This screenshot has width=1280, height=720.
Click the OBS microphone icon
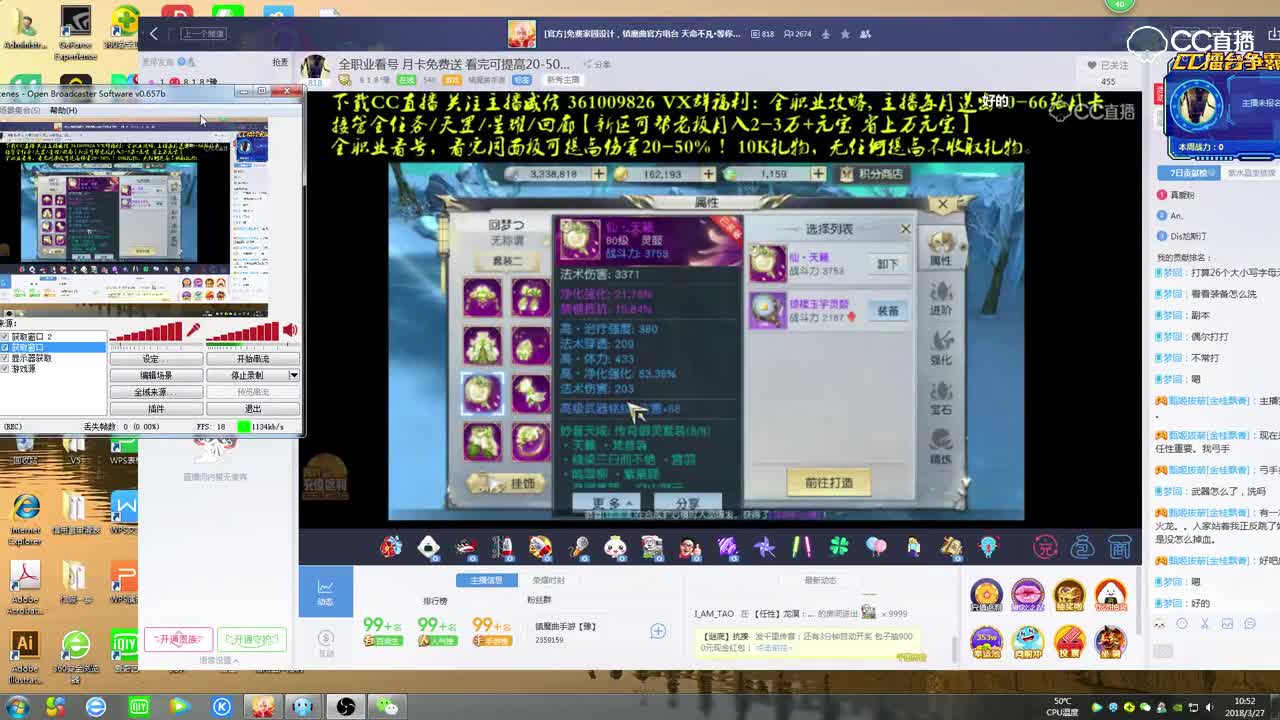193,330
